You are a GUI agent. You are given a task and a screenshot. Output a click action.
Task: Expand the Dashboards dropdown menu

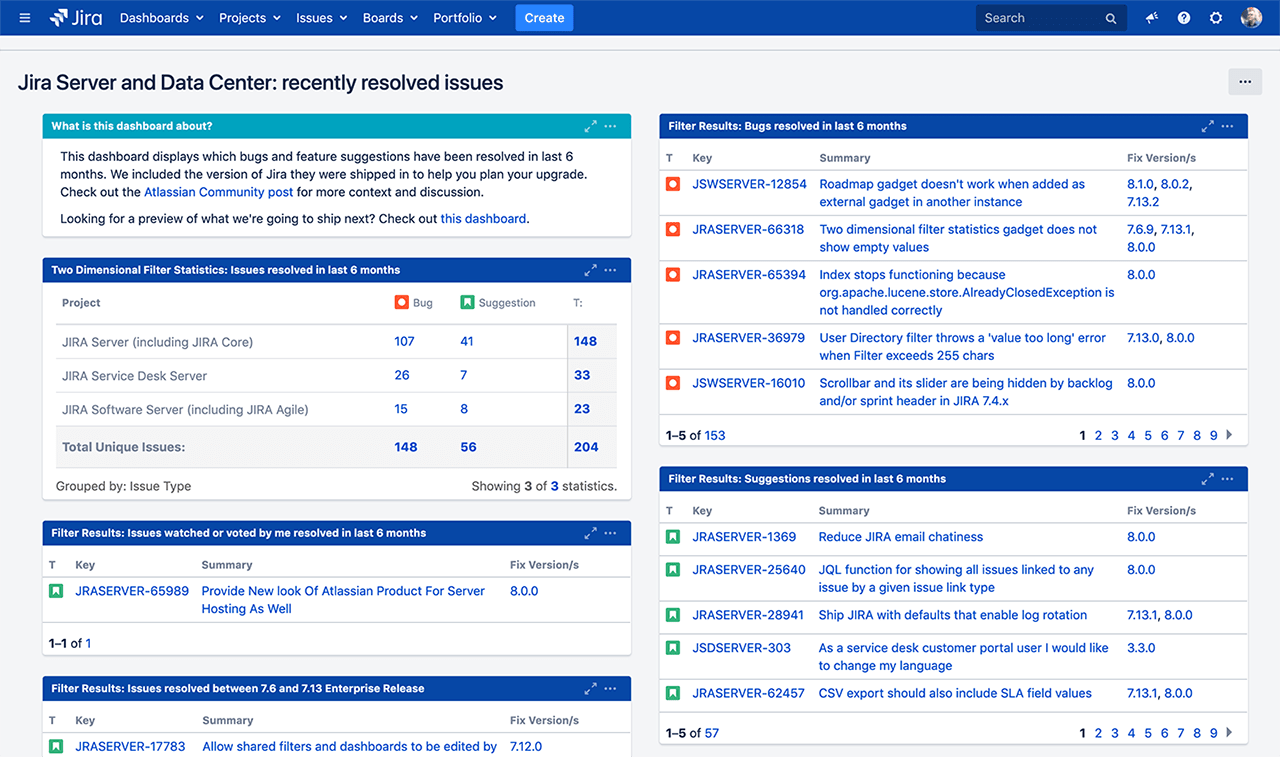pos(162,18)
